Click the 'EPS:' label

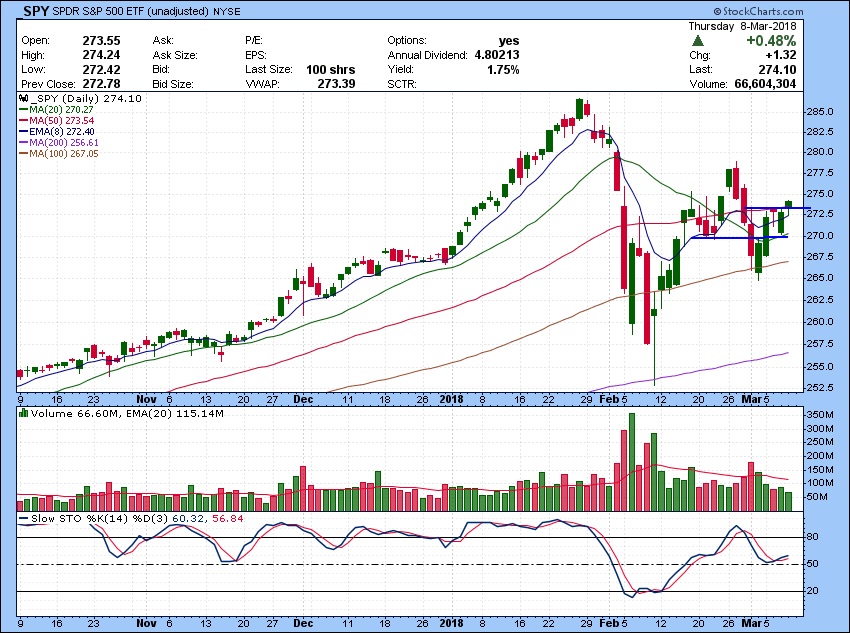pos(256,55)
